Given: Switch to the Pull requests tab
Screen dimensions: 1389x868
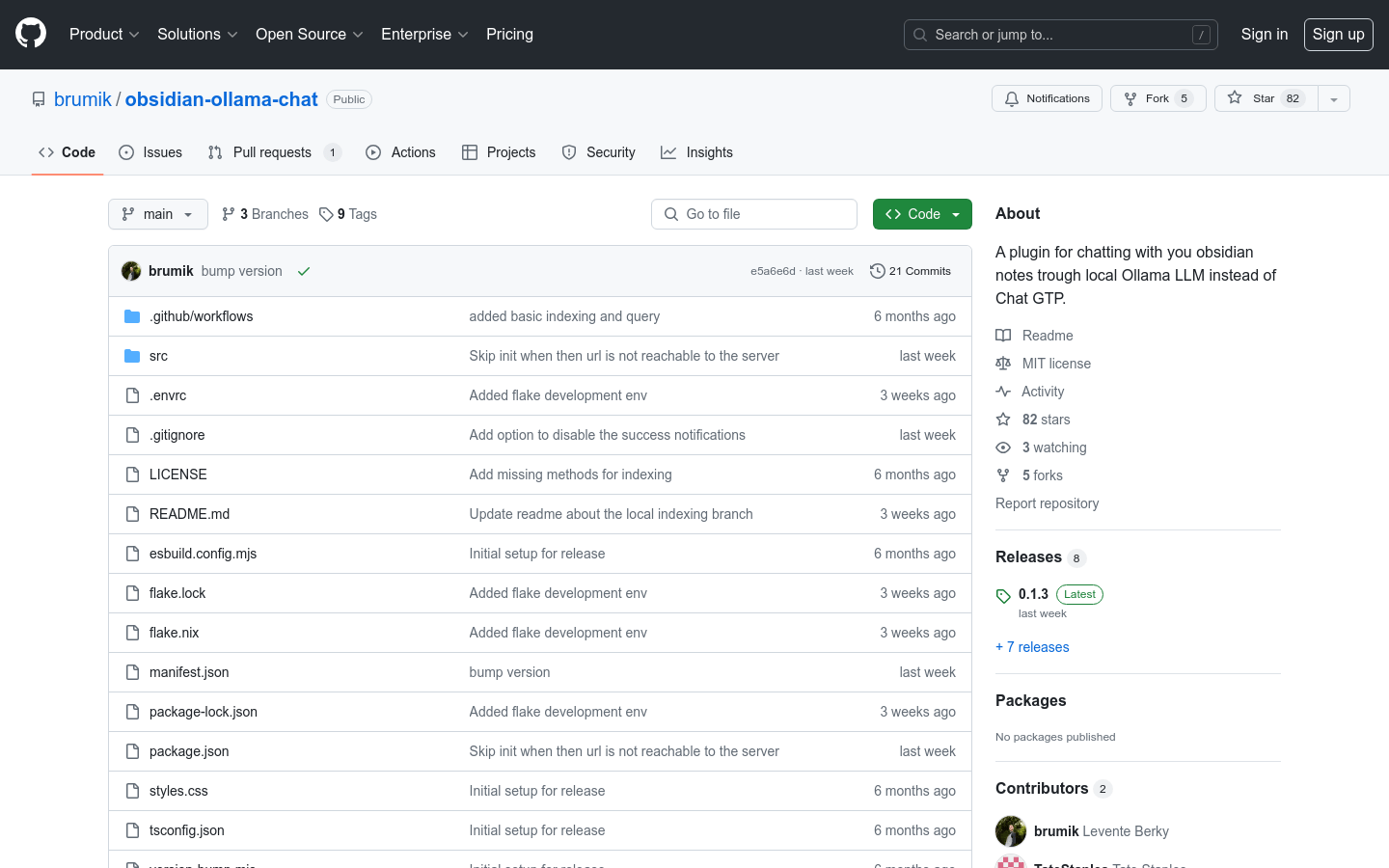Looking at the screenshot, I should point(274,152).
